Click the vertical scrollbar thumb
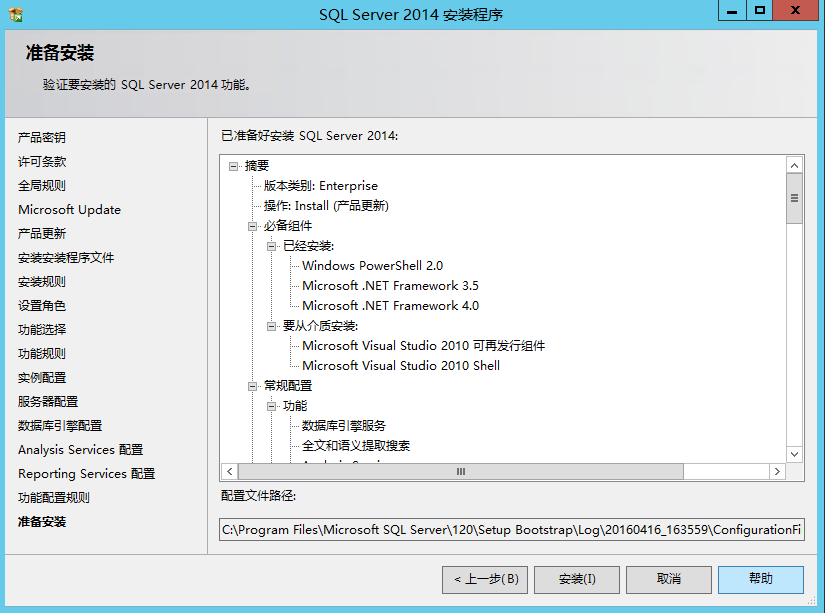The width and height of the screenshot is (825, 613). click(794, 198)
